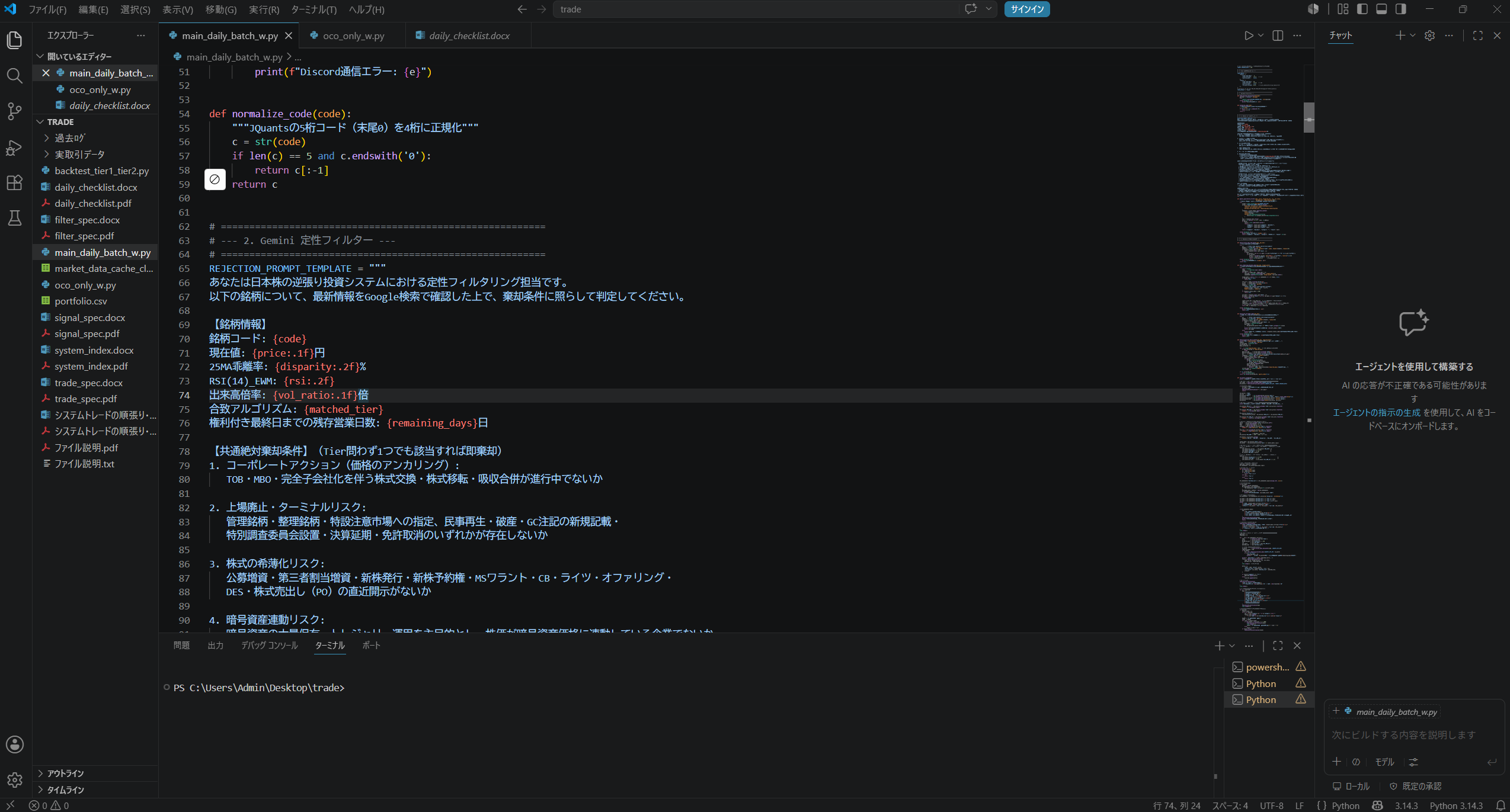Click the サインイン button
1510x812 pixels.
click(x=1026, y=9)
